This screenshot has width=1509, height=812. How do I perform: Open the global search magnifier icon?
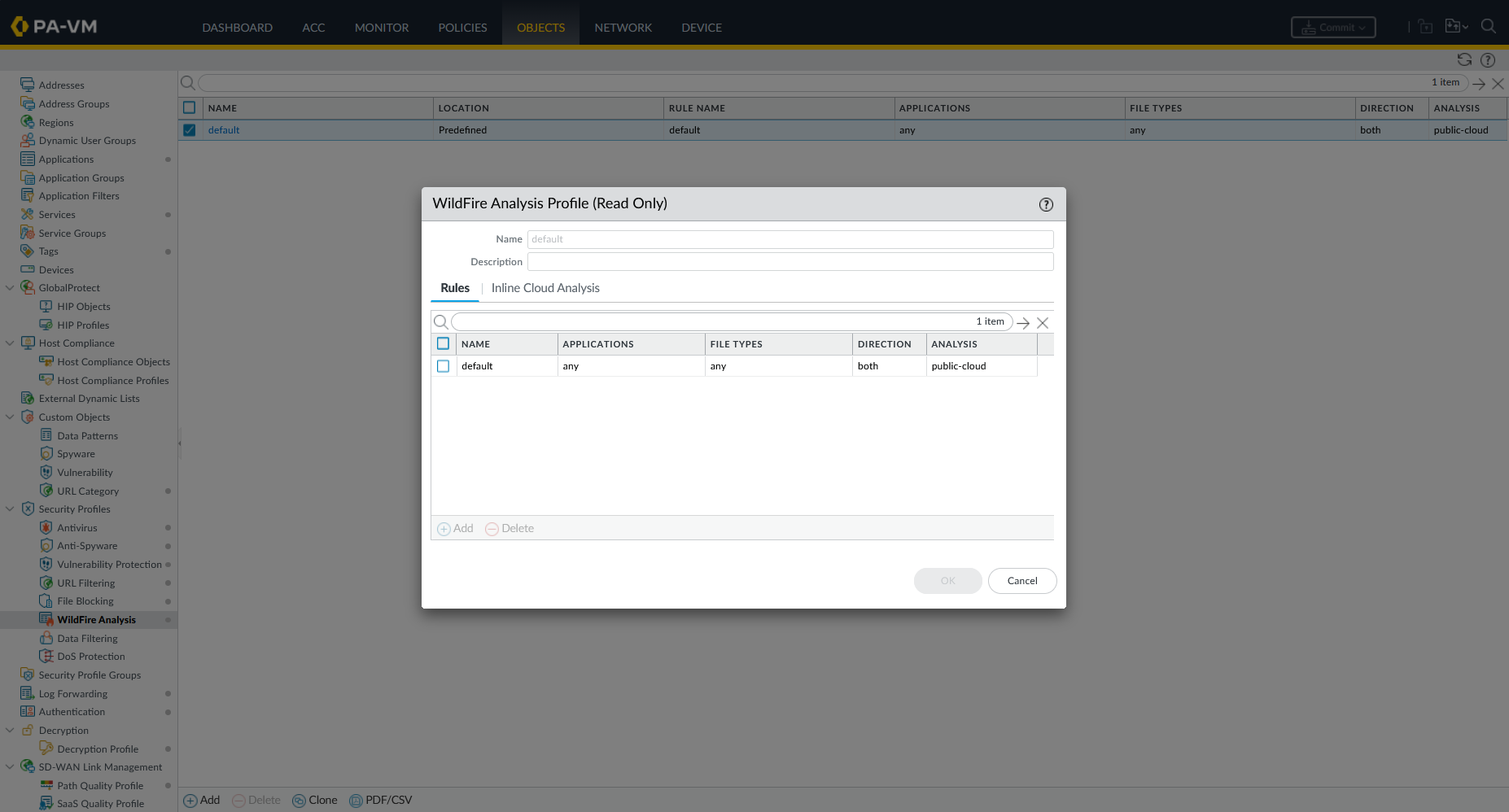1488,26
